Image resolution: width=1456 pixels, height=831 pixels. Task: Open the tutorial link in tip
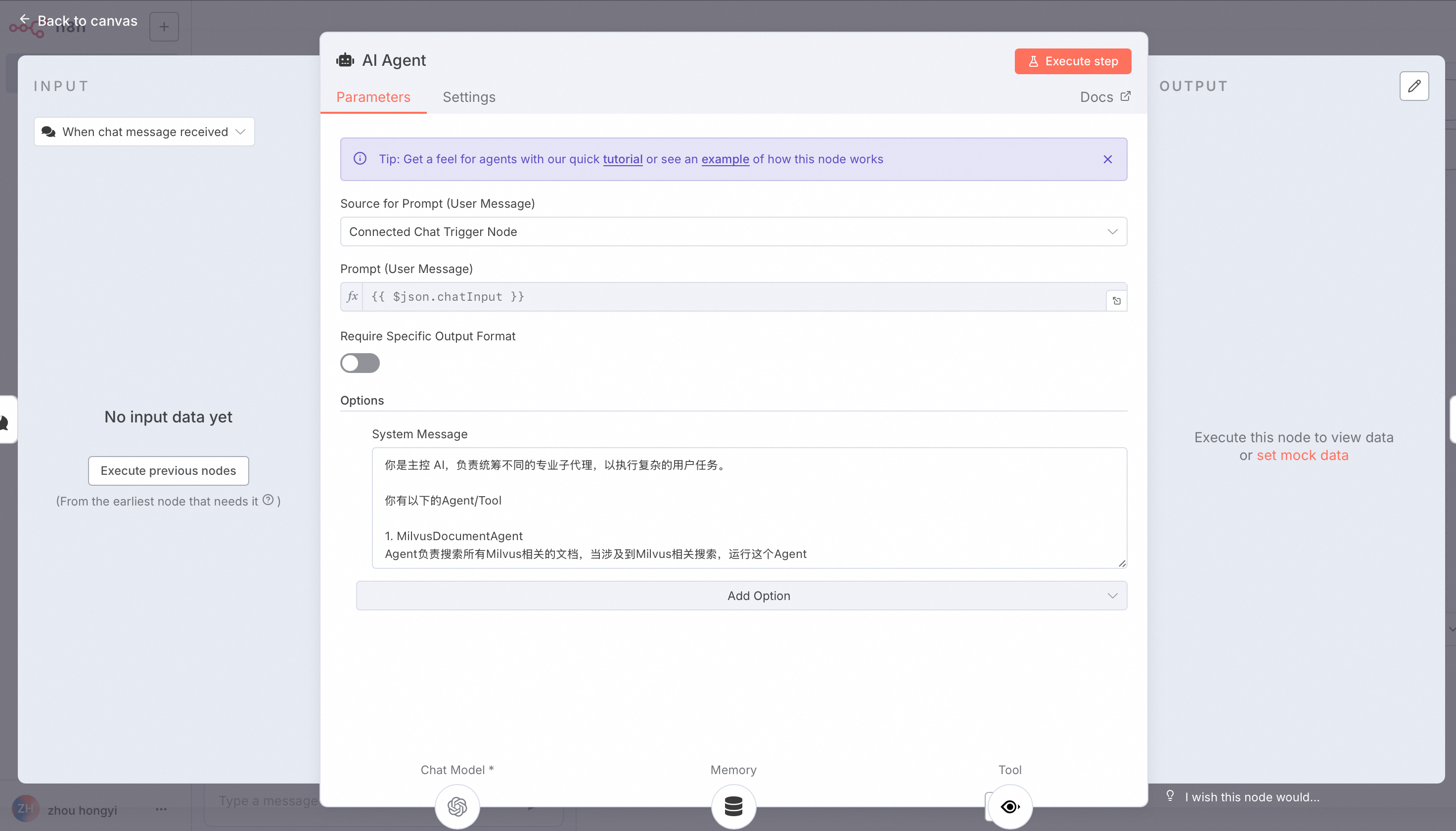coord(623,159)
